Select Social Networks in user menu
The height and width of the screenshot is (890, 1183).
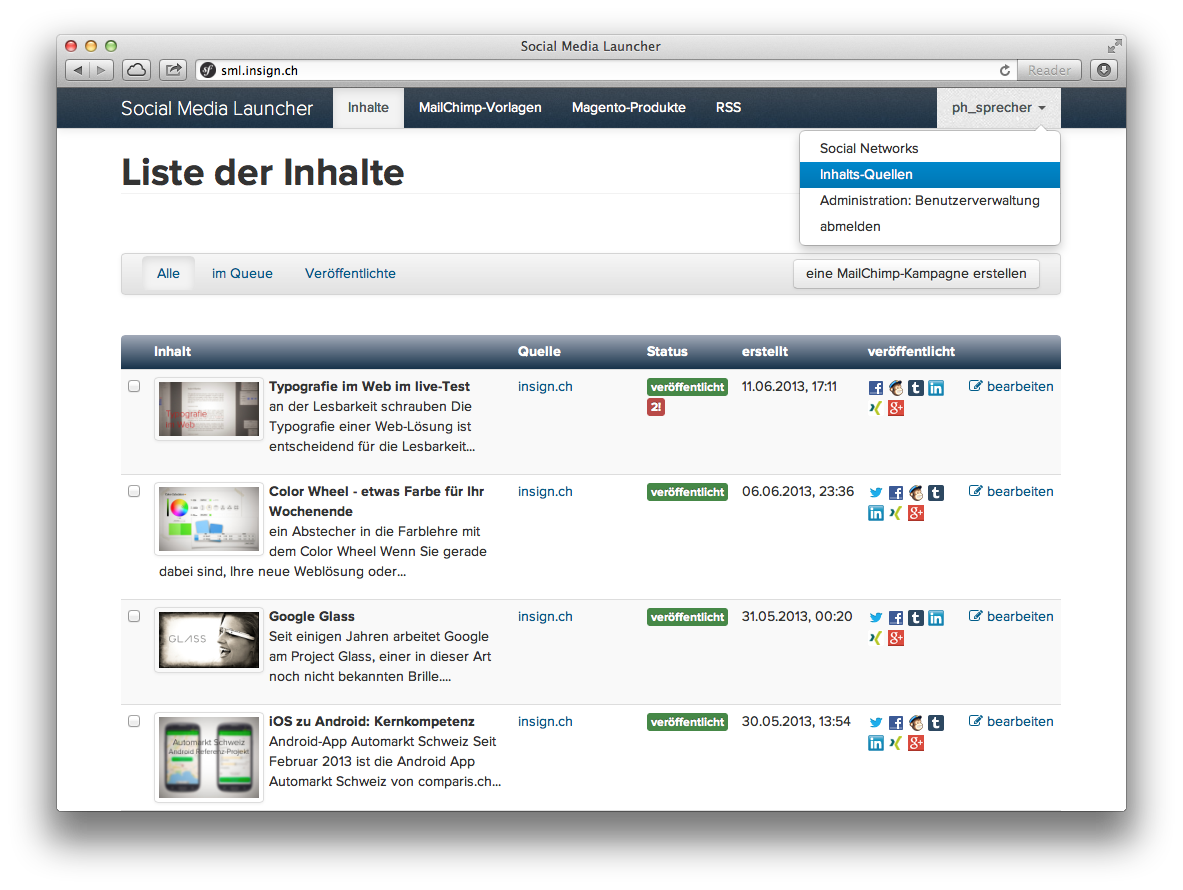tap(930, 149)
